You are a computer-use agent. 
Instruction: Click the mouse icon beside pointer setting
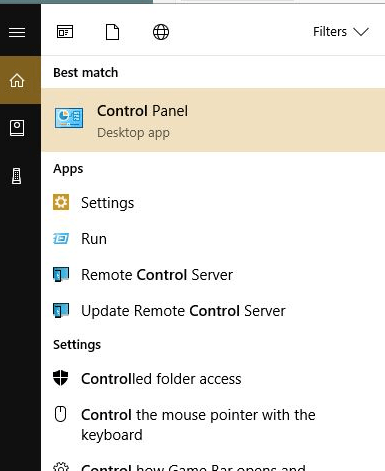point(60,414)
